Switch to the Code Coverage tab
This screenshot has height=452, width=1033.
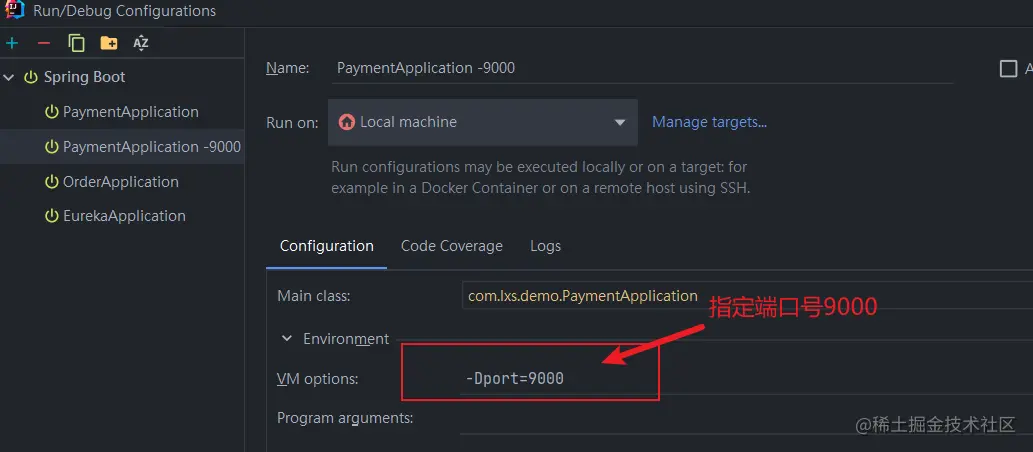click(452, 246)
